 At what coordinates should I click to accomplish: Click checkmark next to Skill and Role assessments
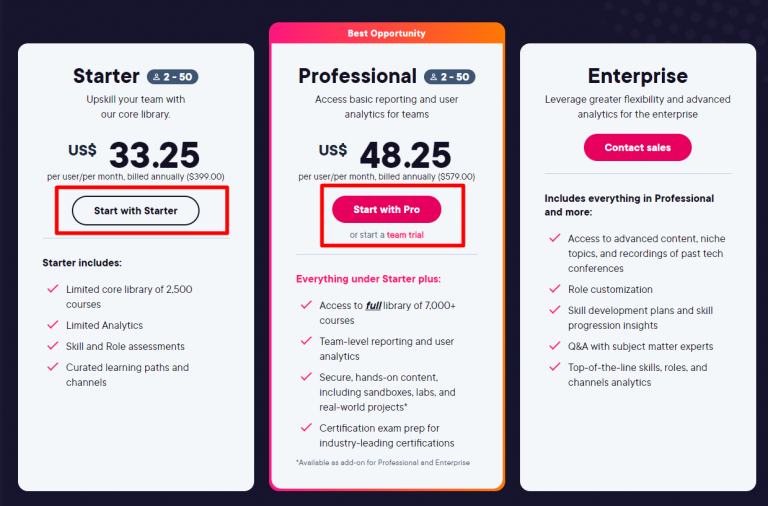point(53,346)
